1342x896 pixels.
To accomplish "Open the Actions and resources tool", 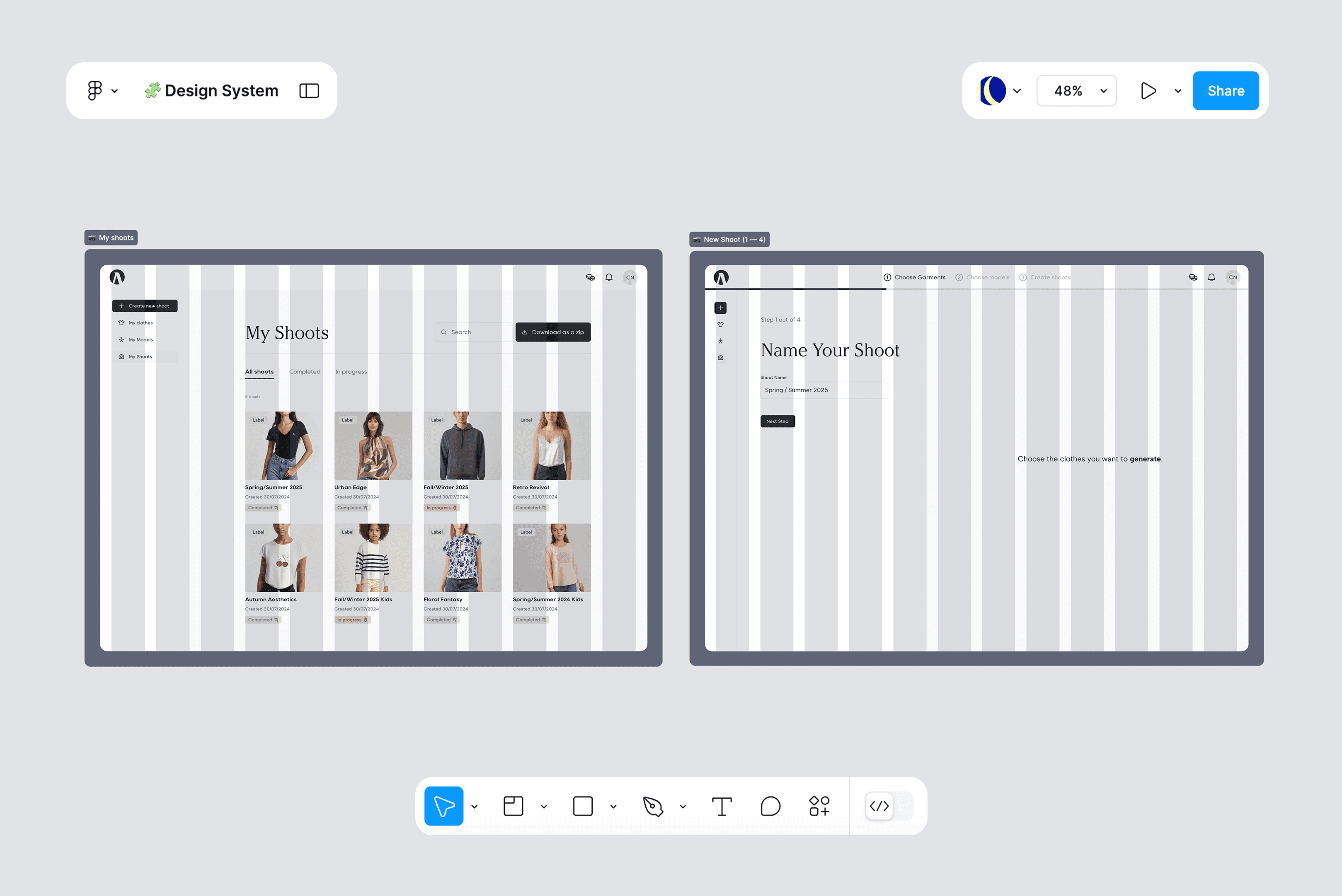I will click(x=819, y=806).
